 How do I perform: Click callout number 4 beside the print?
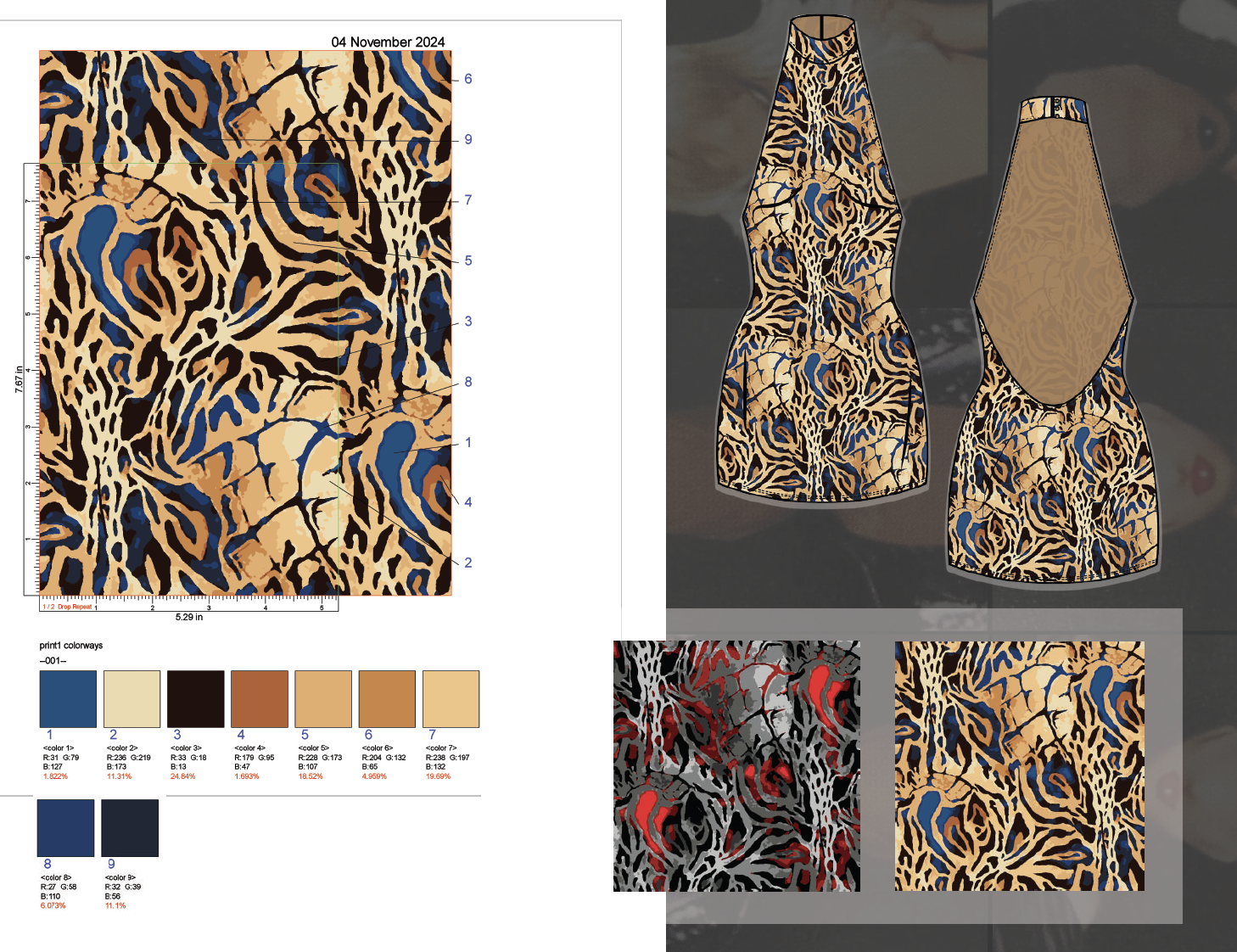467,502
